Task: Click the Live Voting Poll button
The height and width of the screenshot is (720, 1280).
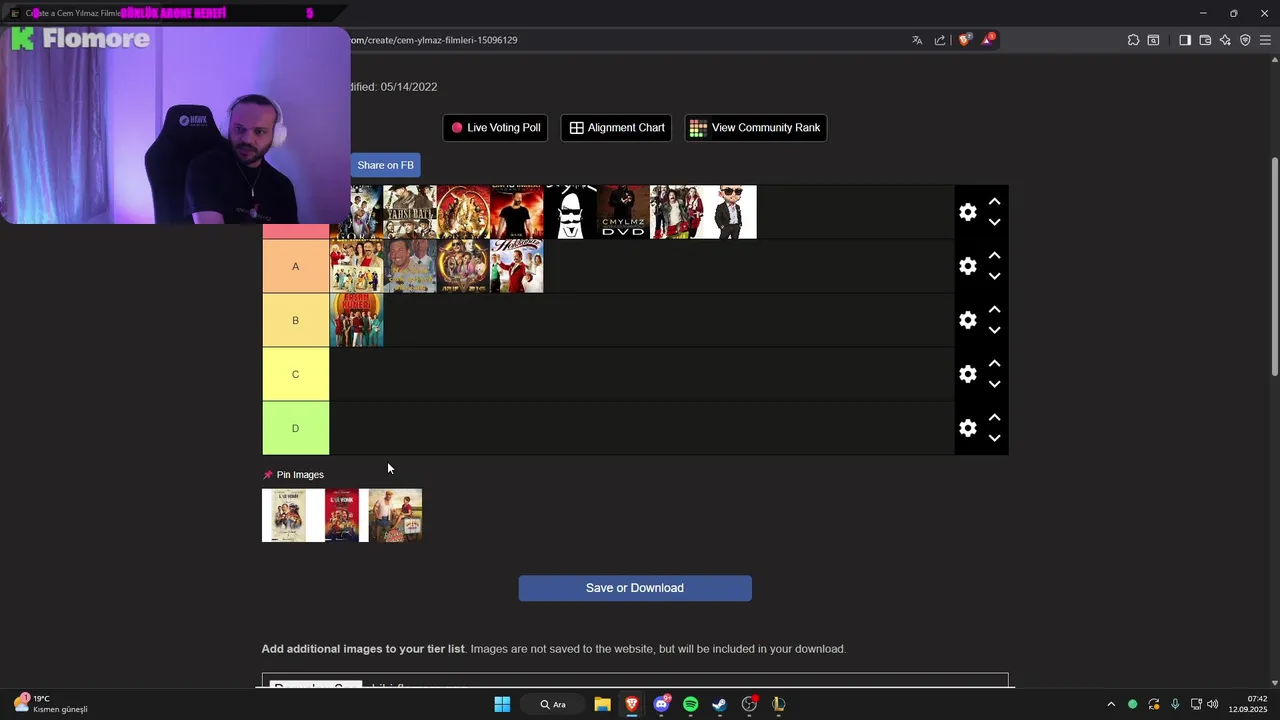Action: 495,128
